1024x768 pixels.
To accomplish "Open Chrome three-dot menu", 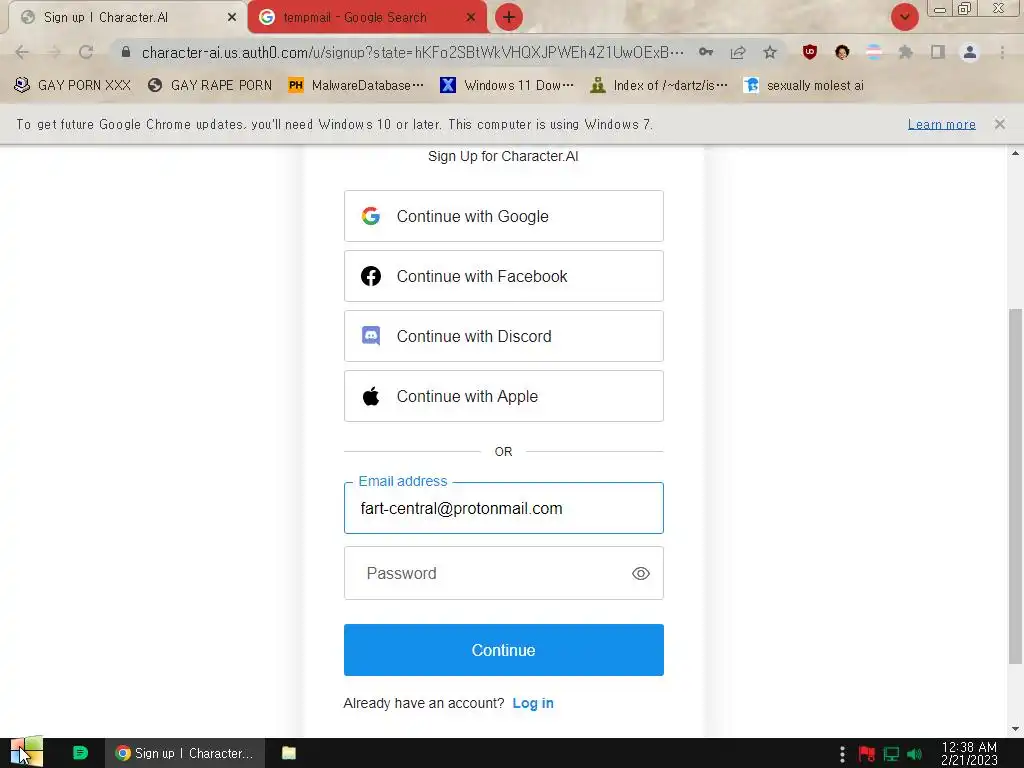I will pyautogui.click(x=1002, y=52).
